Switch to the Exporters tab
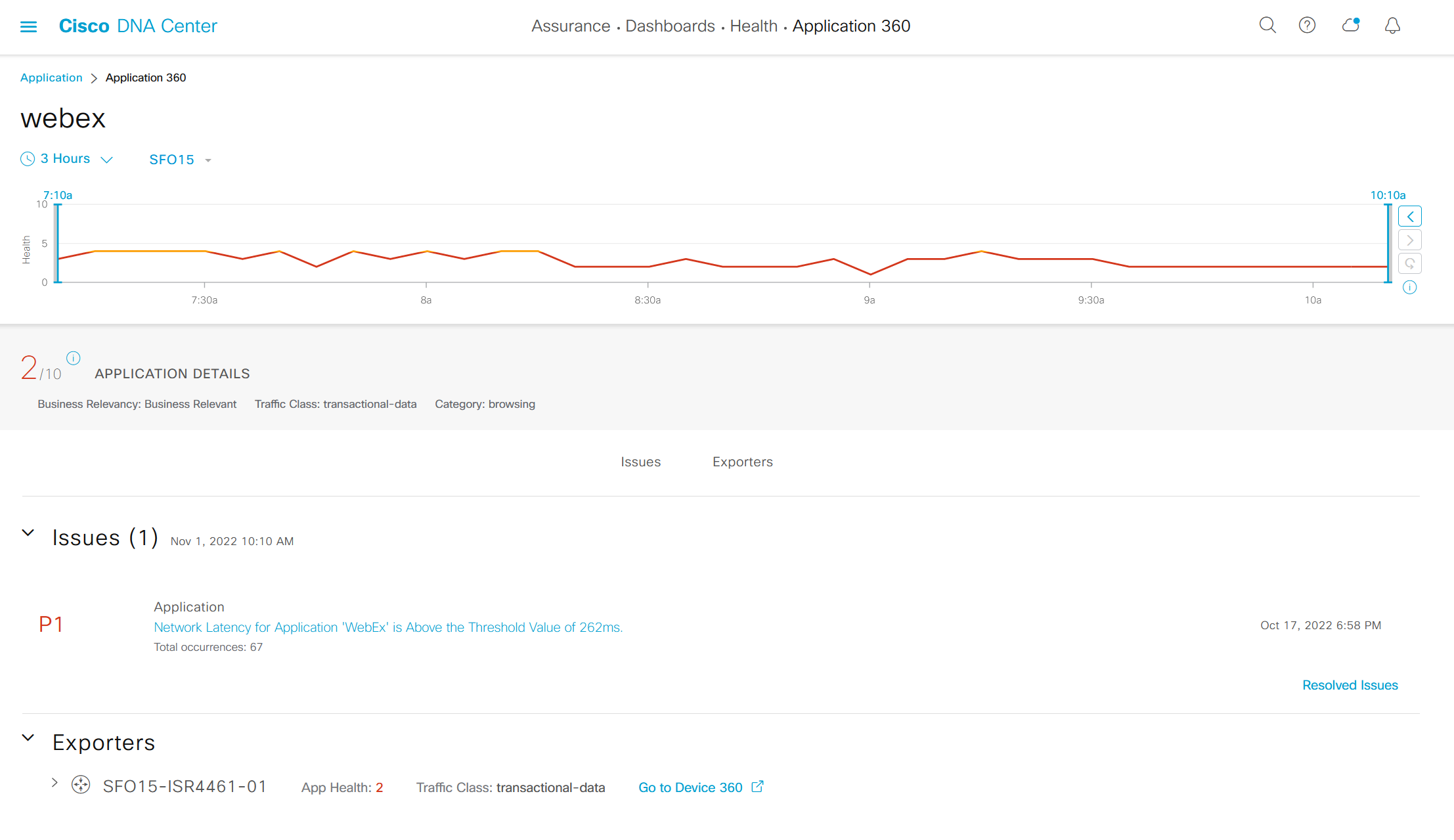Image resolution: width=1454 pixels, height=840 pixels. 742,462
